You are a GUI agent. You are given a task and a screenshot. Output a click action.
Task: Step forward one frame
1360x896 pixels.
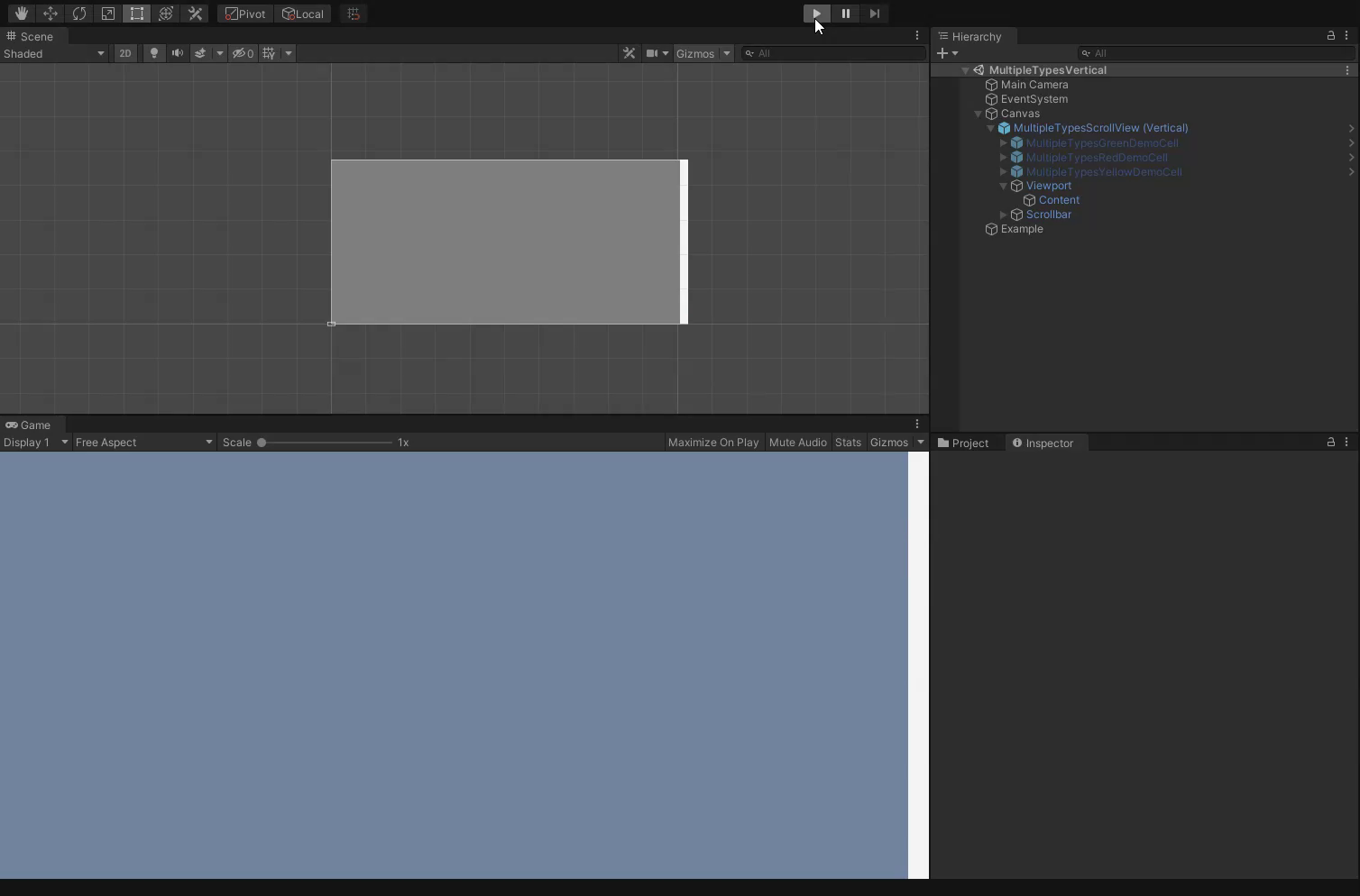pyautogui.click(x=874, y=14)
